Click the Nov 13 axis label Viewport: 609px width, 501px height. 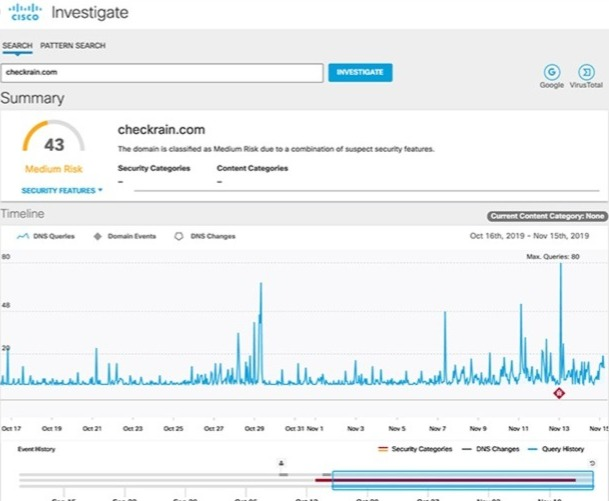coord(559,428)
